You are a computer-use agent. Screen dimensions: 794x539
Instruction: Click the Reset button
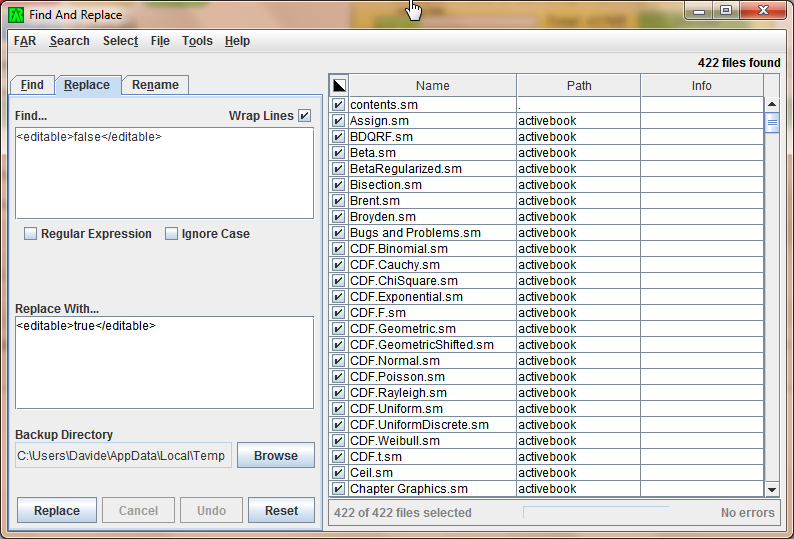[281, 511]
